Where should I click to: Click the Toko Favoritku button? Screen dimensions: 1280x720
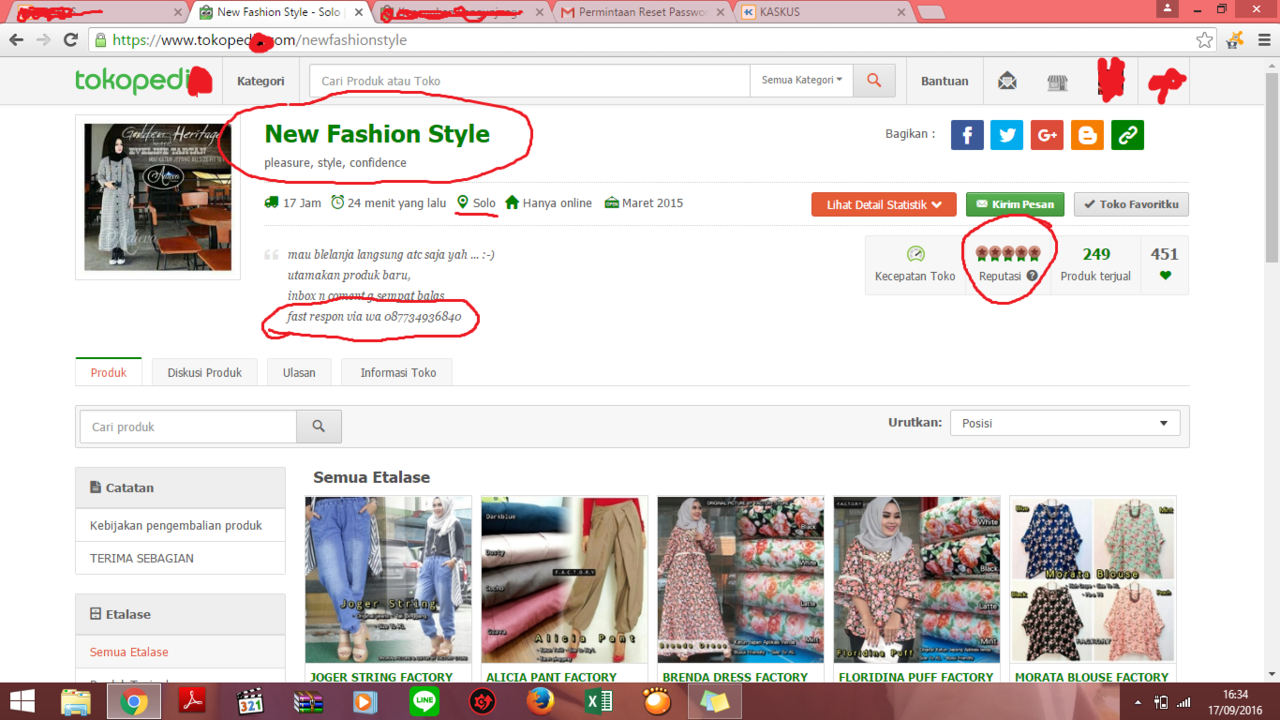[x=1131, y=205]
